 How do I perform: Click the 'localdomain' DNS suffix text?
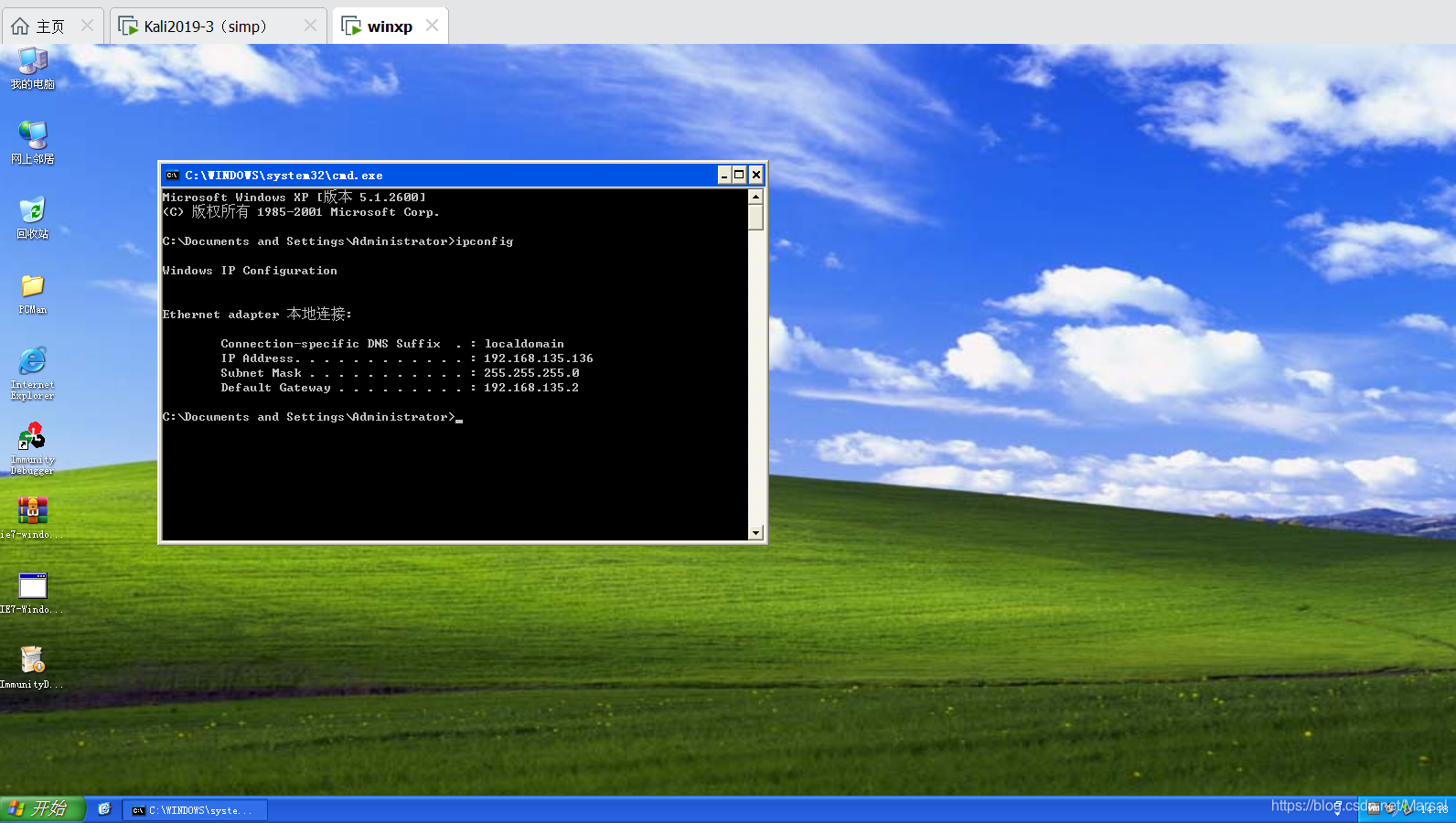tap(524, 344)
